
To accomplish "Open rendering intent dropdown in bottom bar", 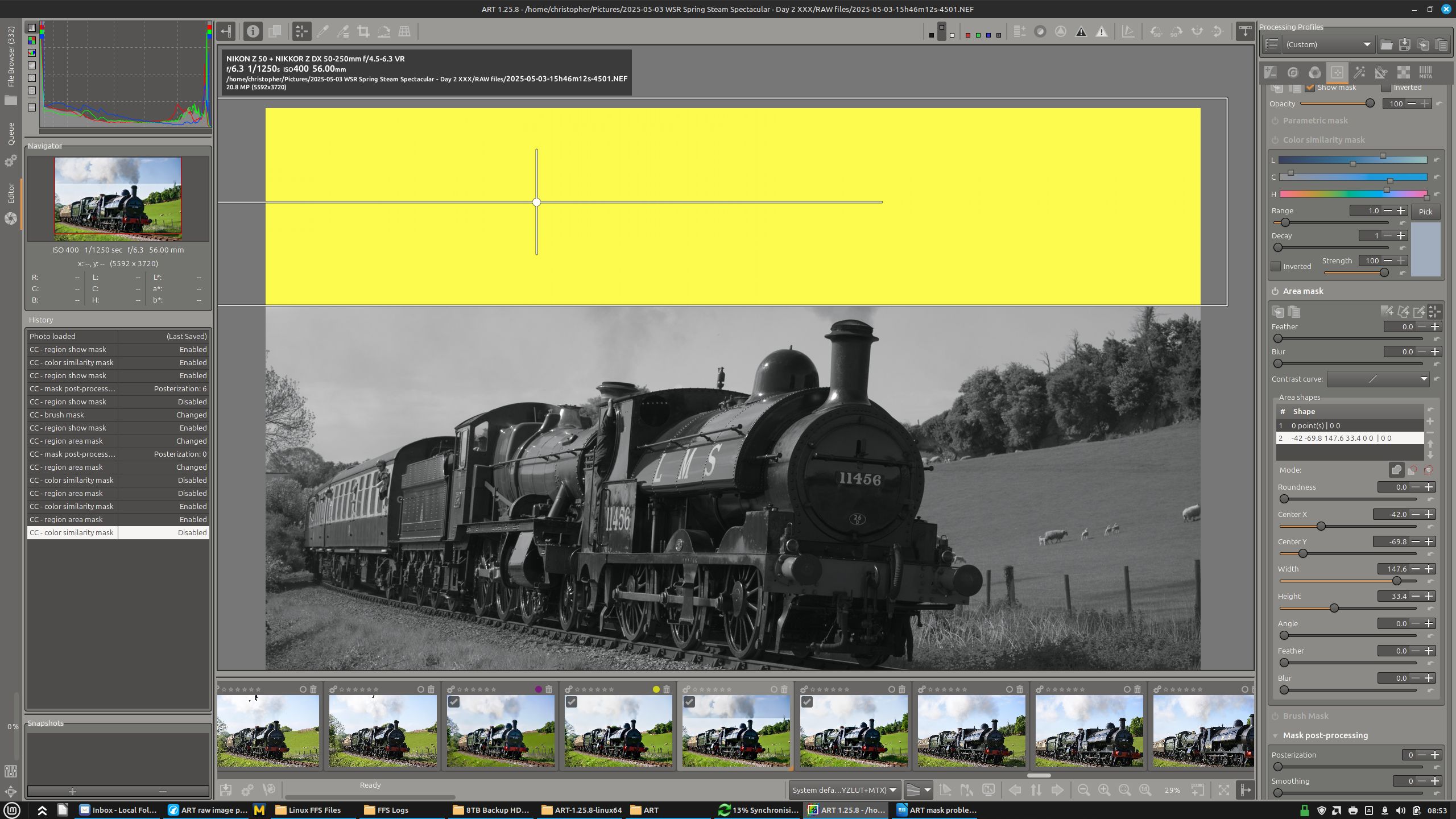I will pyautogui.click(x=918, y=790).
